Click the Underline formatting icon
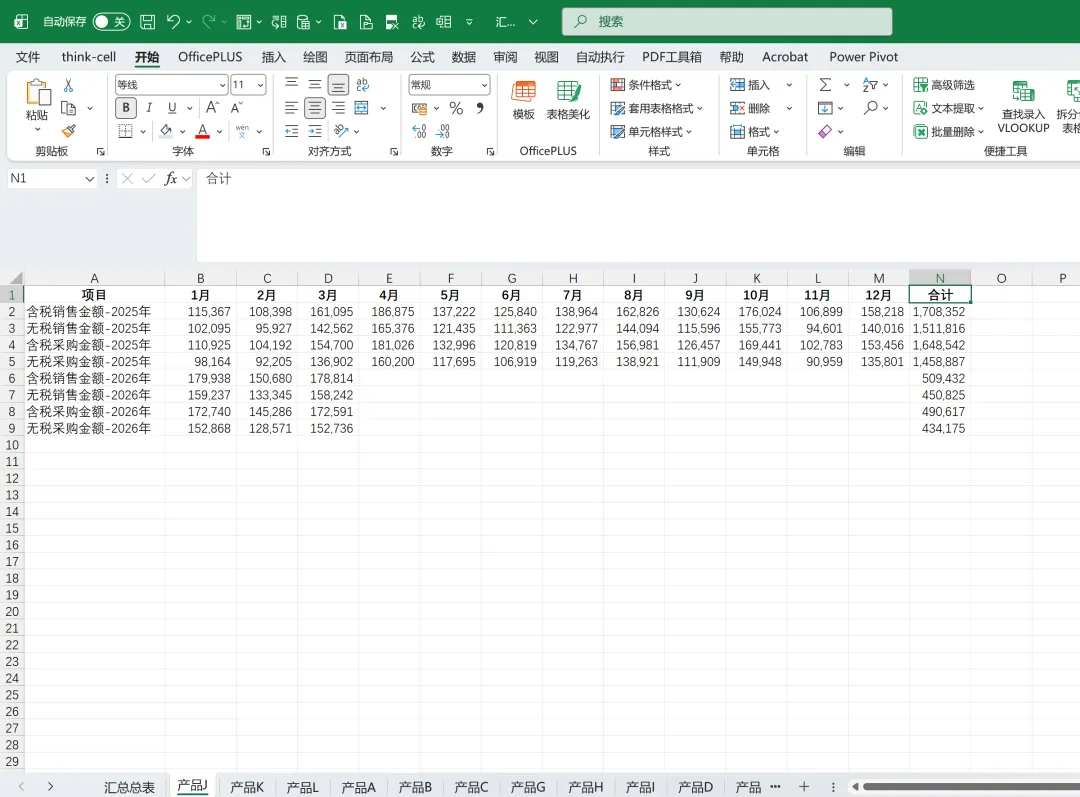The width and height of the screenshot is (1080, 797). point(172,107)
